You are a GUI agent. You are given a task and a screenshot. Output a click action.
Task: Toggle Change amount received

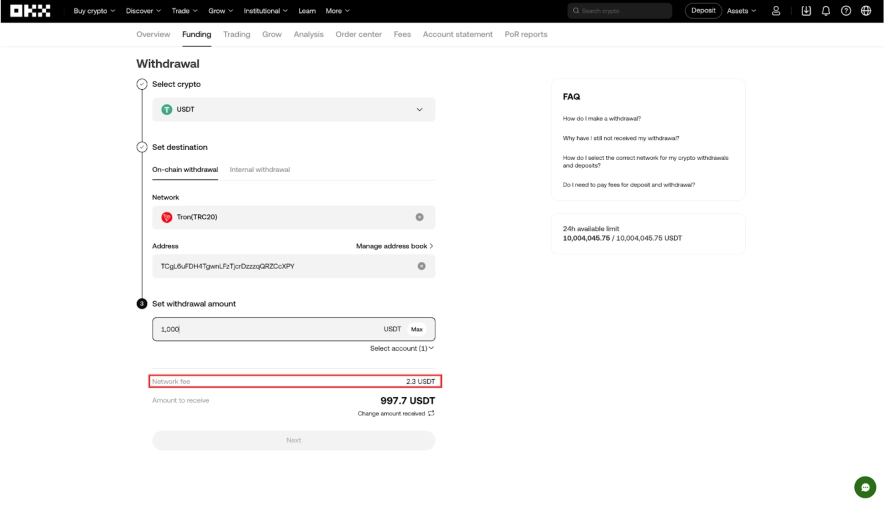[x=396, y=413]
